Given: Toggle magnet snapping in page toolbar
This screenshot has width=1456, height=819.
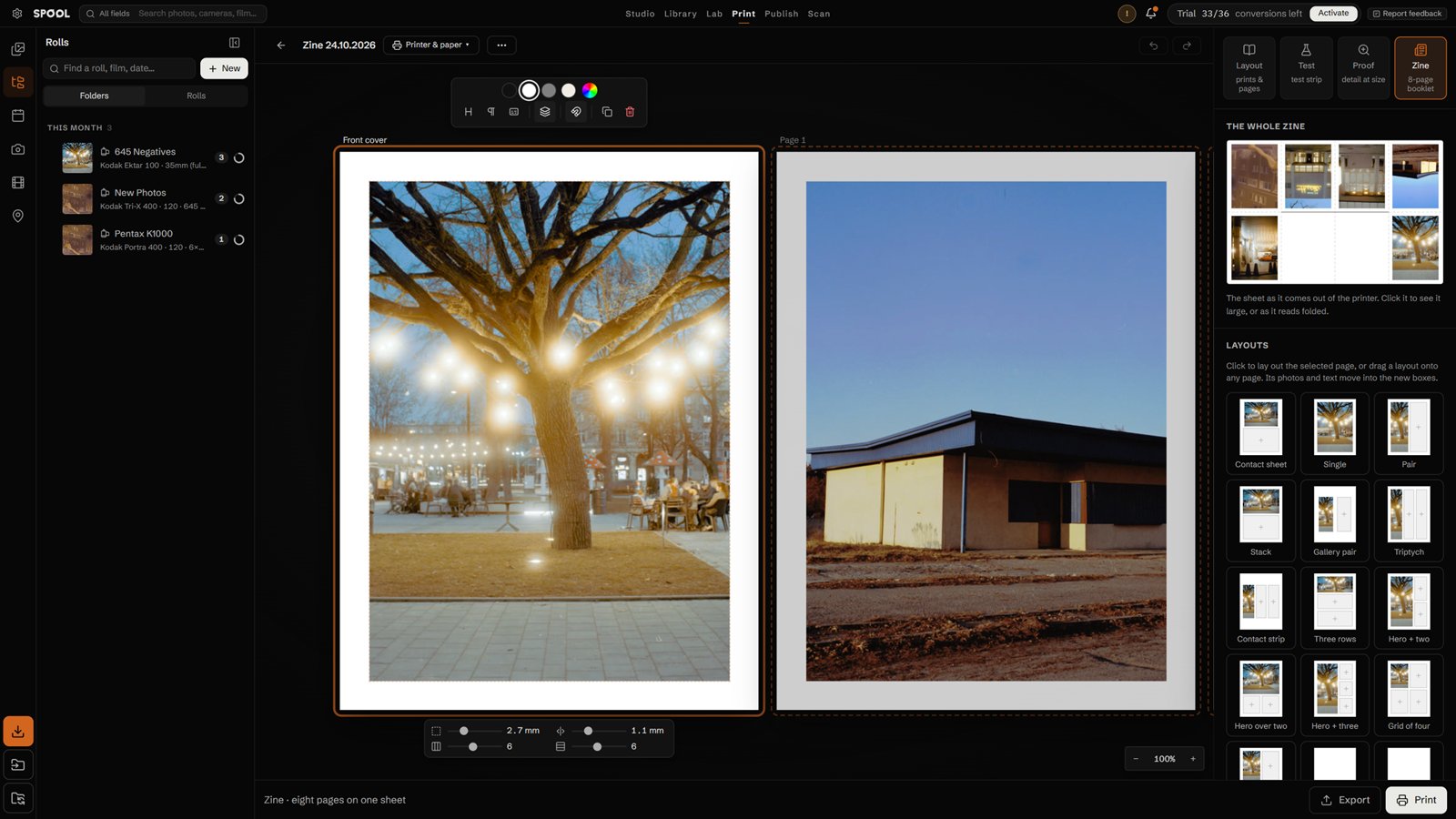Looking at the screenshot, I should pyautogui.click(x=576, y=112).
